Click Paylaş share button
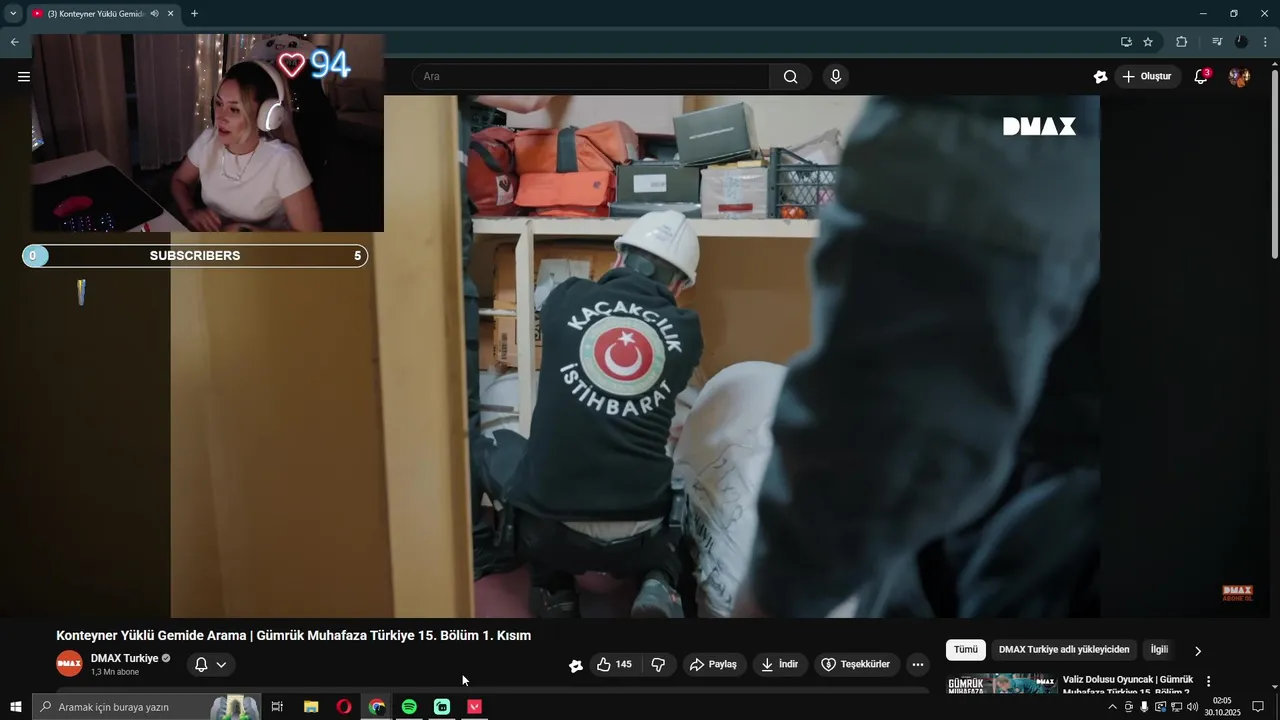Screen dimensions: 1280x720 tap(714, 664)
